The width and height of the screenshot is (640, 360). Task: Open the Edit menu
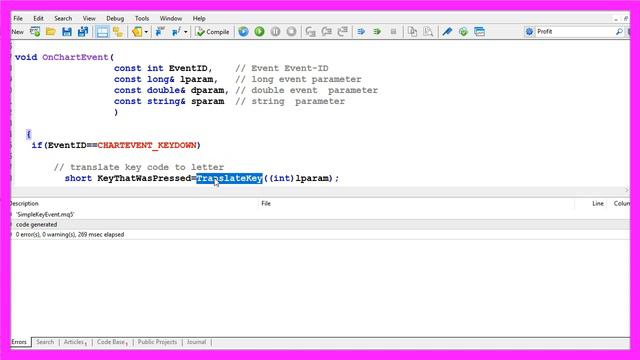coord(38,18)
